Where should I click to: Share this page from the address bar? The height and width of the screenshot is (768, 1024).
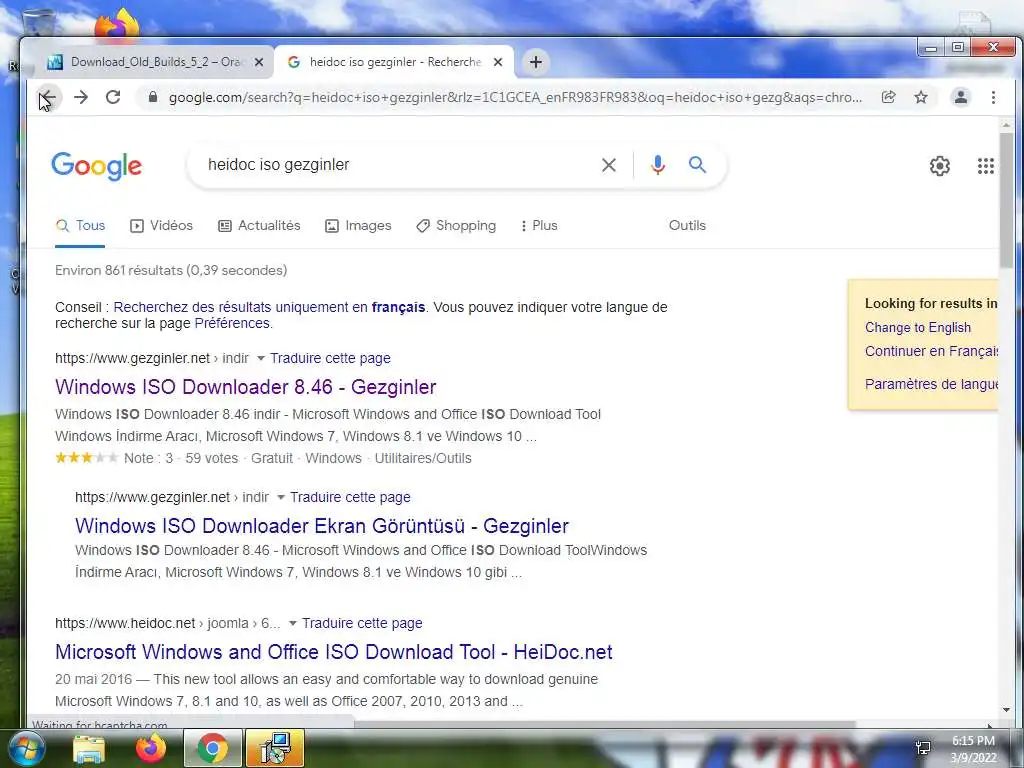[x=888, y=97]
